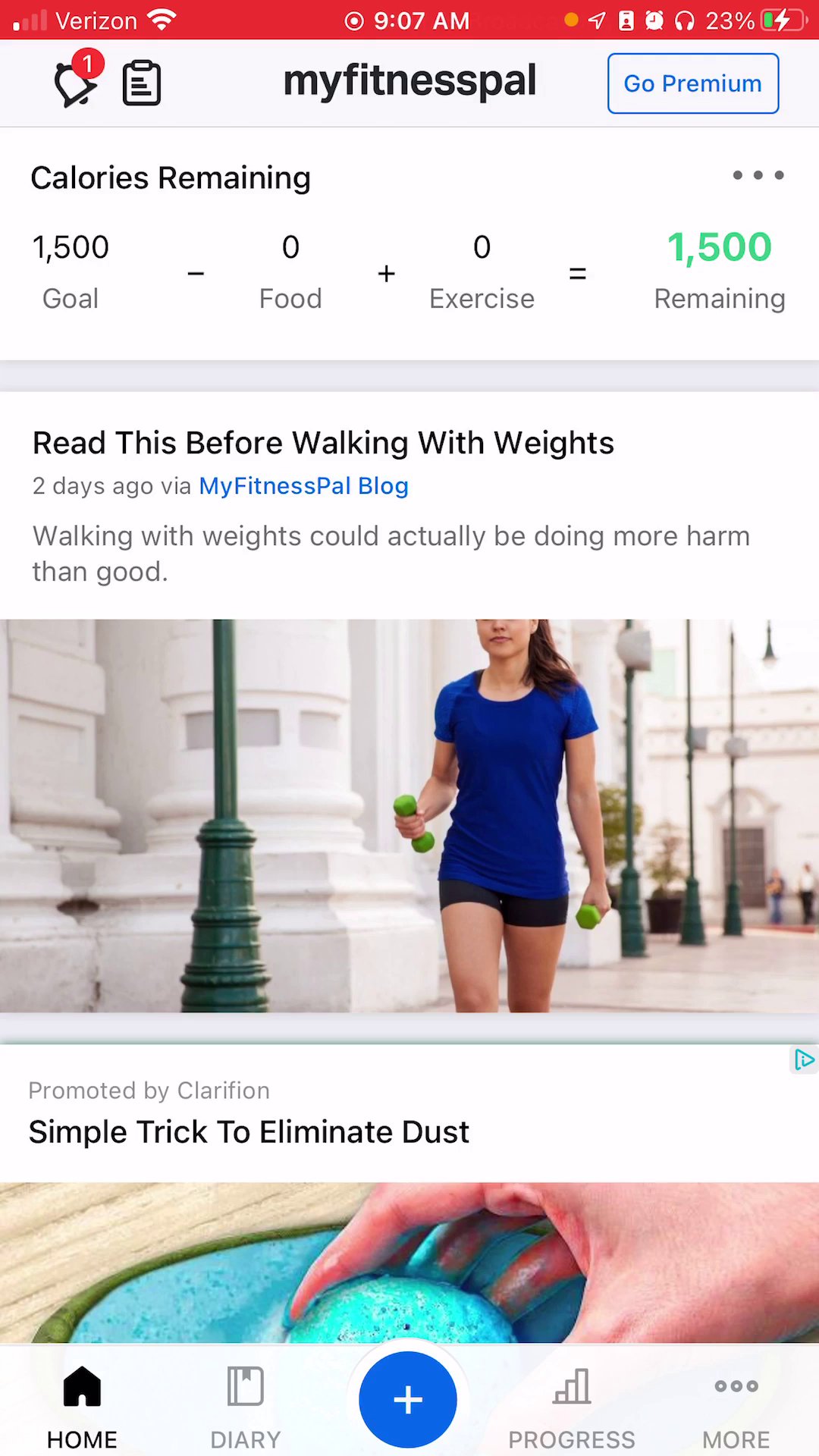Open the woman walking with dumbbells image
The width and height of the screenshot is (819, 1456).
[409, 816]
